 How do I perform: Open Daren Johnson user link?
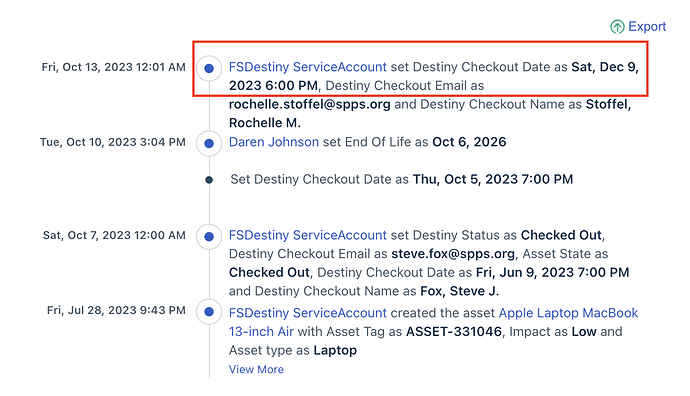pyautogui.click(x=274, y=142)
